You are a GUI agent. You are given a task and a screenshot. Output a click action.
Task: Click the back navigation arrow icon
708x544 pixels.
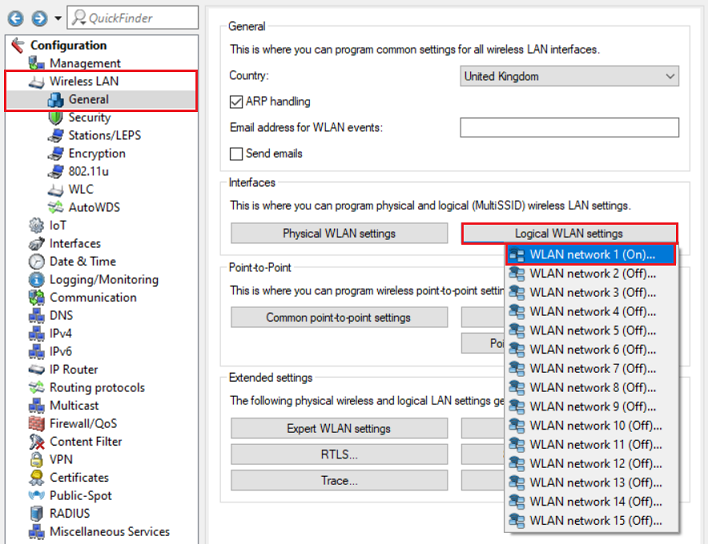[x=16, y=18]
